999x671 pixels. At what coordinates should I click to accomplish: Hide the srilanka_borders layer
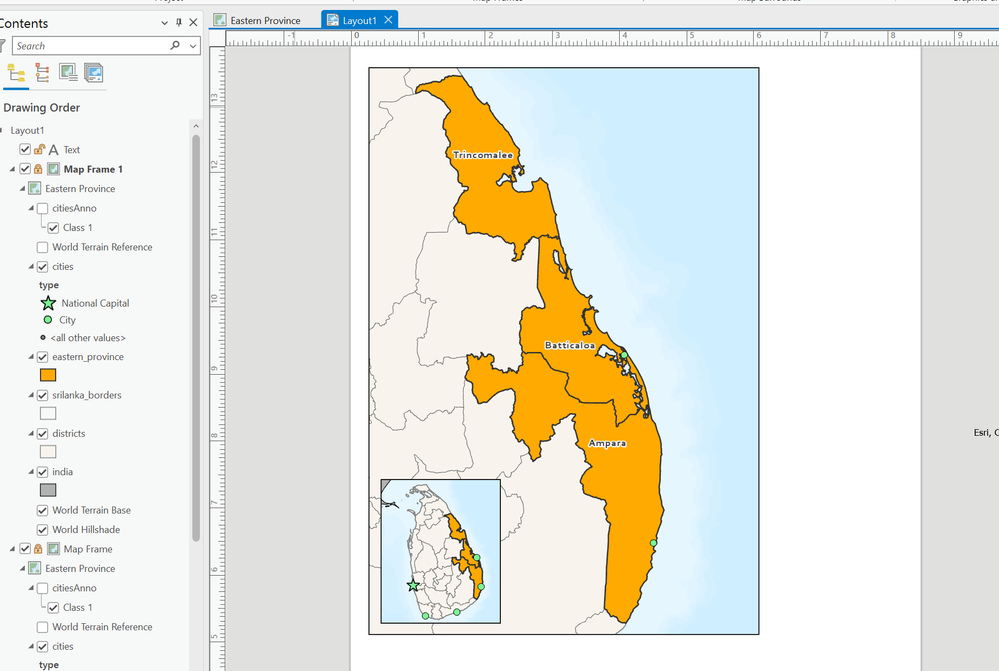[43, 395]
